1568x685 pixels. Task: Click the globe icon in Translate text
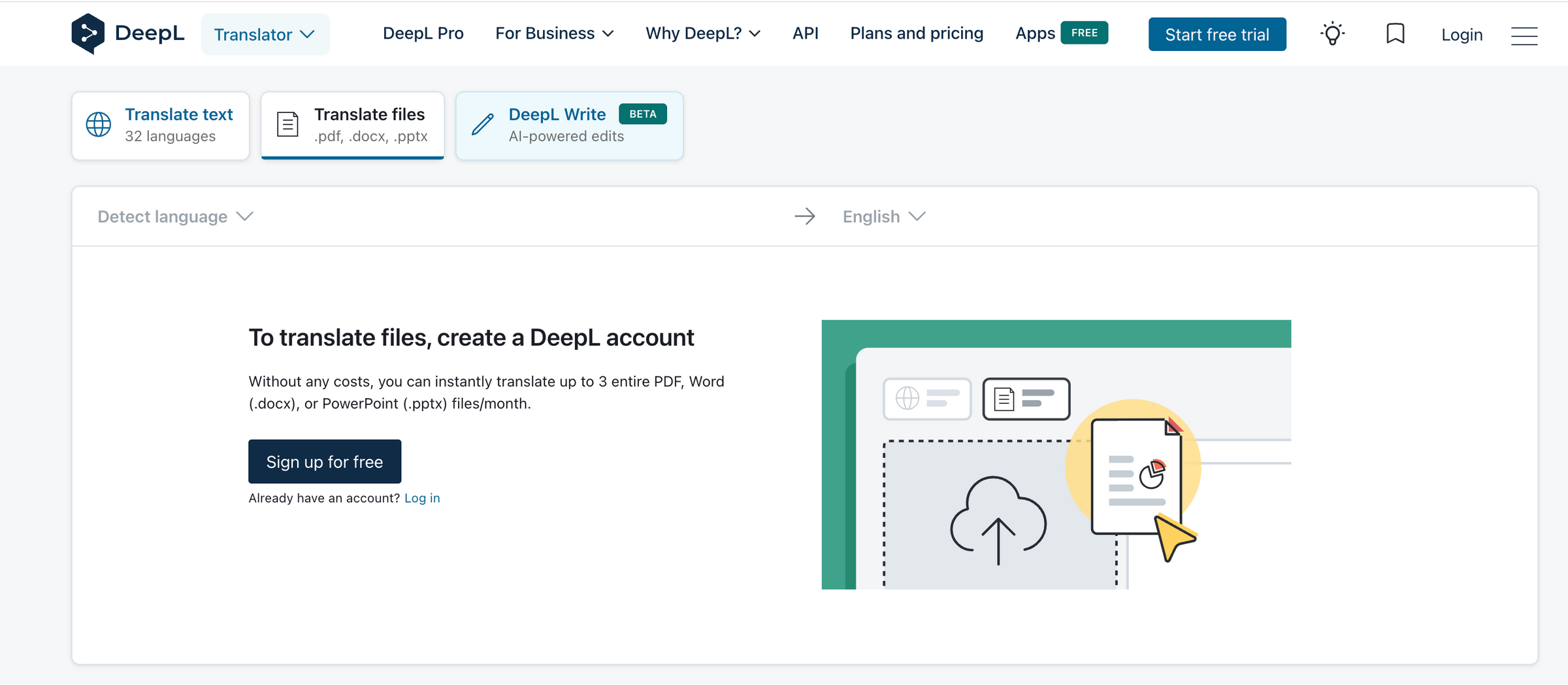(99, 125)
